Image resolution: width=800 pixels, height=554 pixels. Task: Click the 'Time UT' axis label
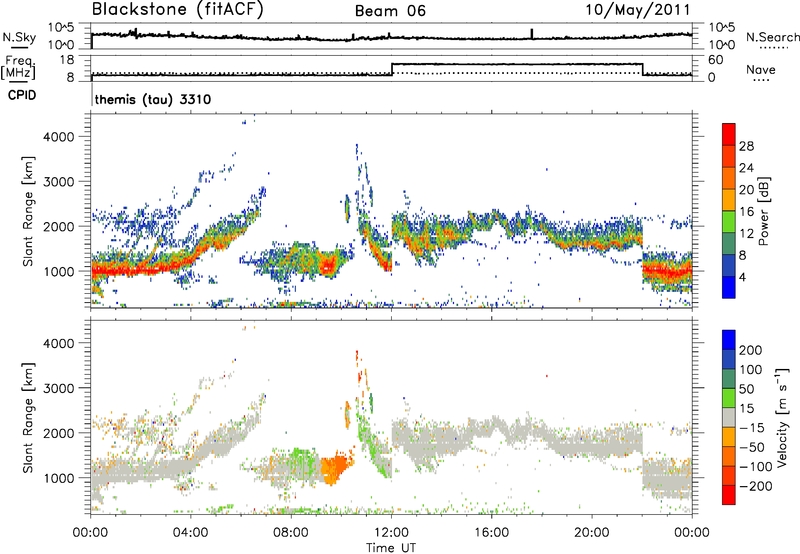[391, 548]
